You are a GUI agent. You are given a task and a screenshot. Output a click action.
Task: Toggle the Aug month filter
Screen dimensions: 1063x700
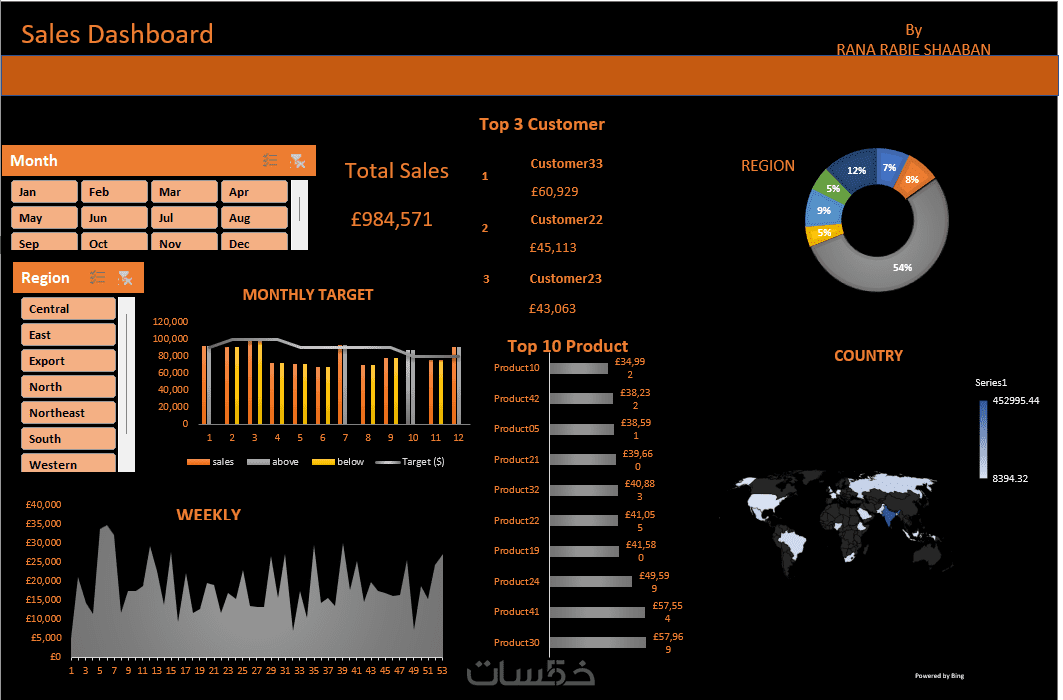(254, 218)
